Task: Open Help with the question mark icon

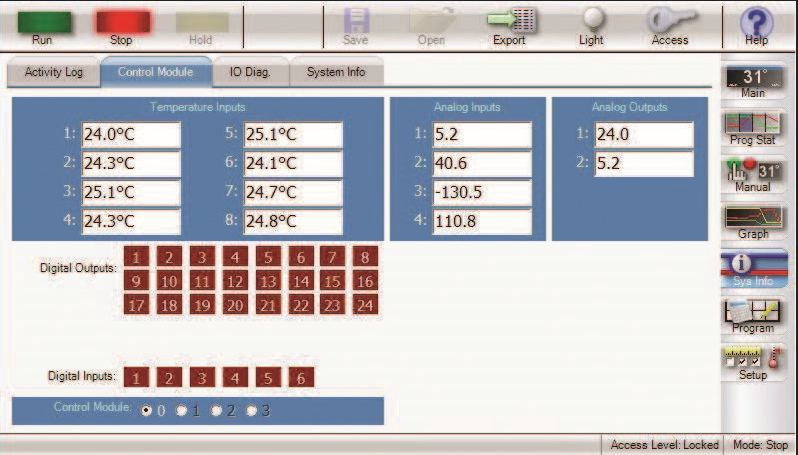Action: click(756, 22)
